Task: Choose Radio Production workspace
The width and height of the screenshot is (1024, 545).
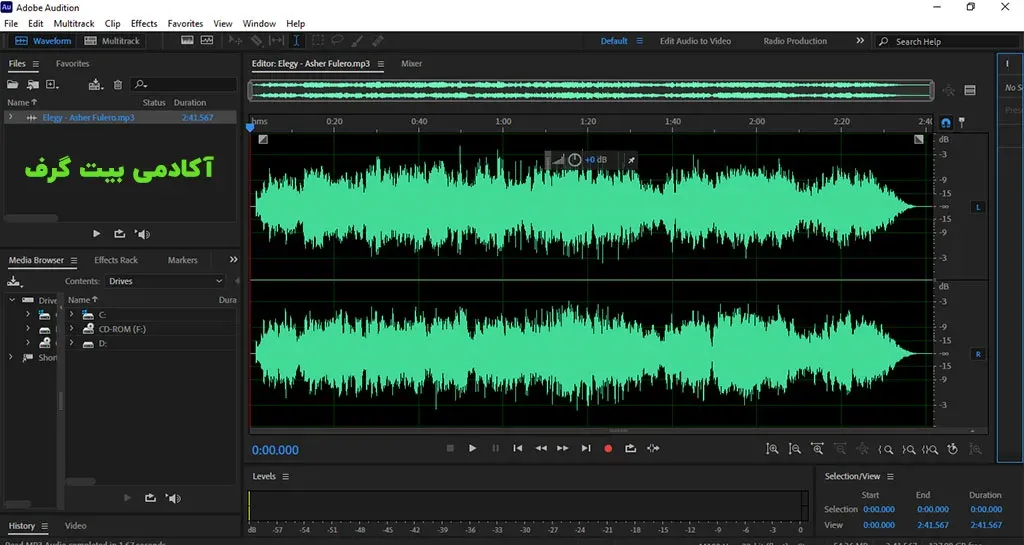Action: point(795,40)
